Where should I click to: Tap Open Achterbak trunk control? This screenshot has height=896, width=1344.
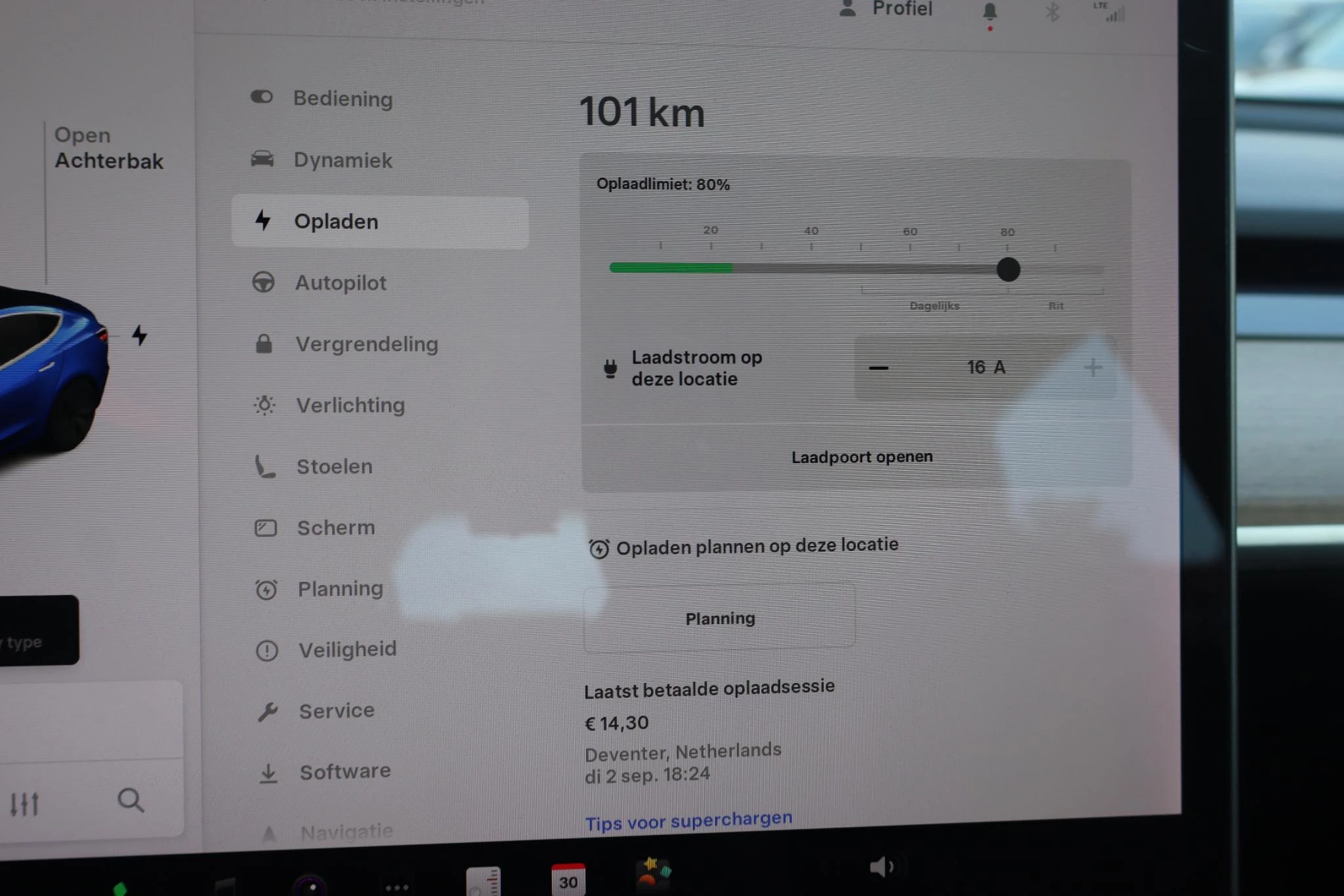pyautogui.click(x=108, y=148)
